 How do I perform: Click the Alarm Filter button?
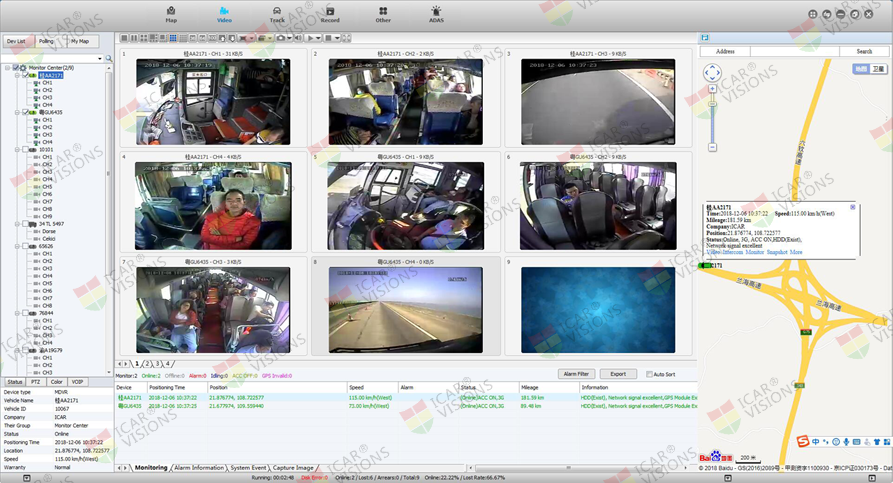click(576, 374)
